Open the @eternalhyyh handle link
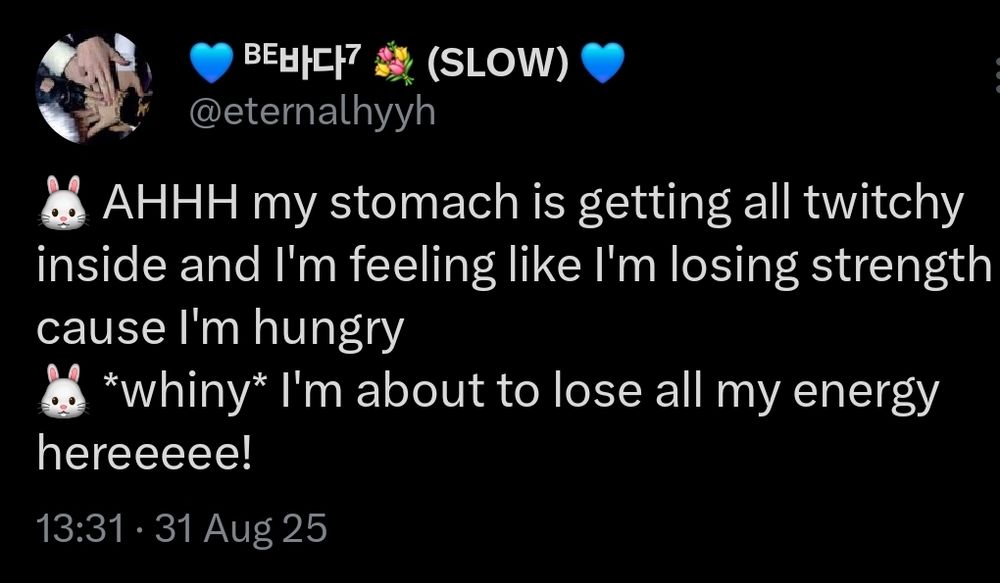The image size is (1000, 583). coord(312,113)
